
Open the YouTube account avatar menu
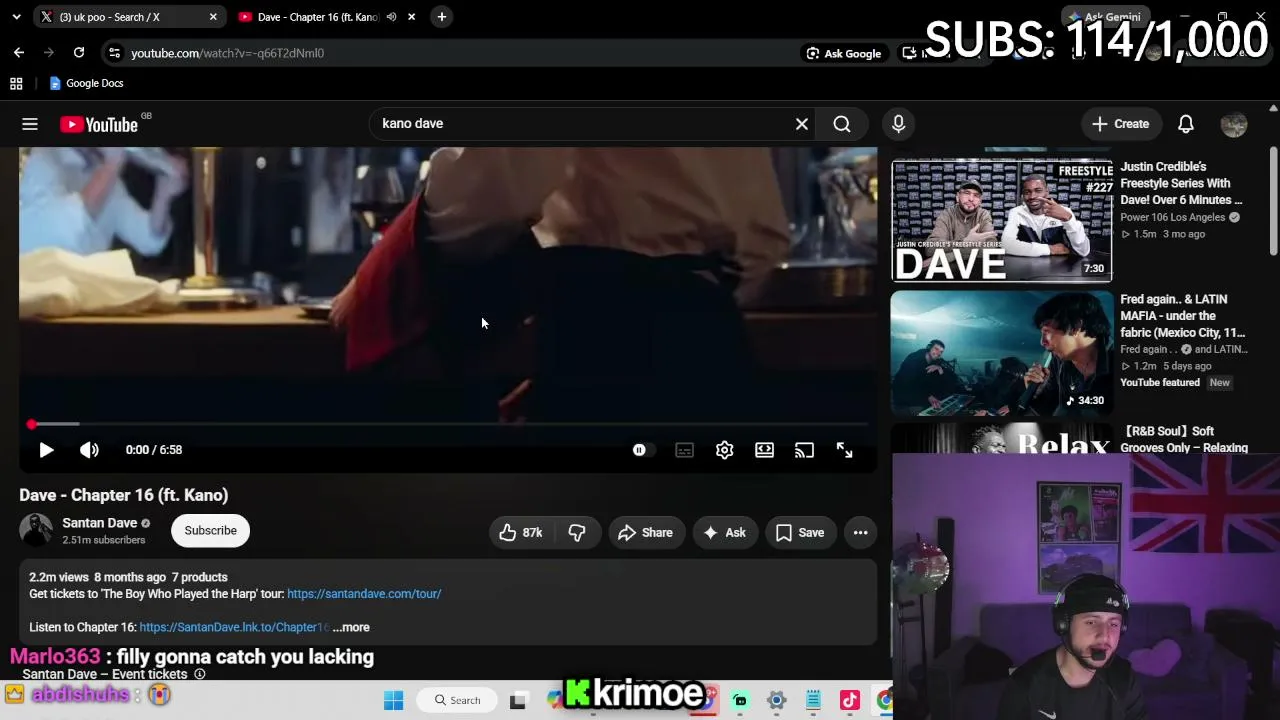[x=1234, y=124]
